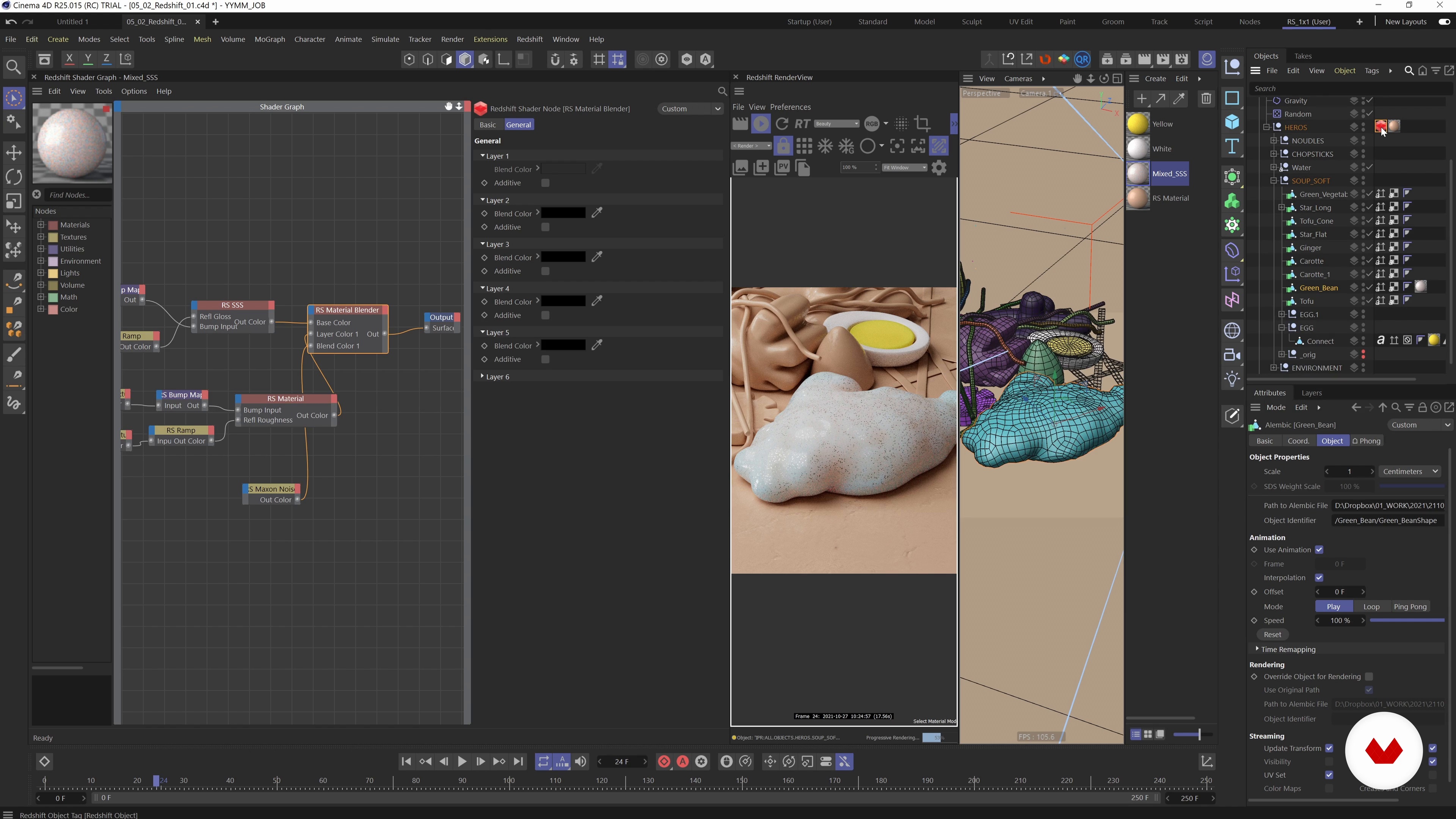Open the MoGraph menu

270,39
